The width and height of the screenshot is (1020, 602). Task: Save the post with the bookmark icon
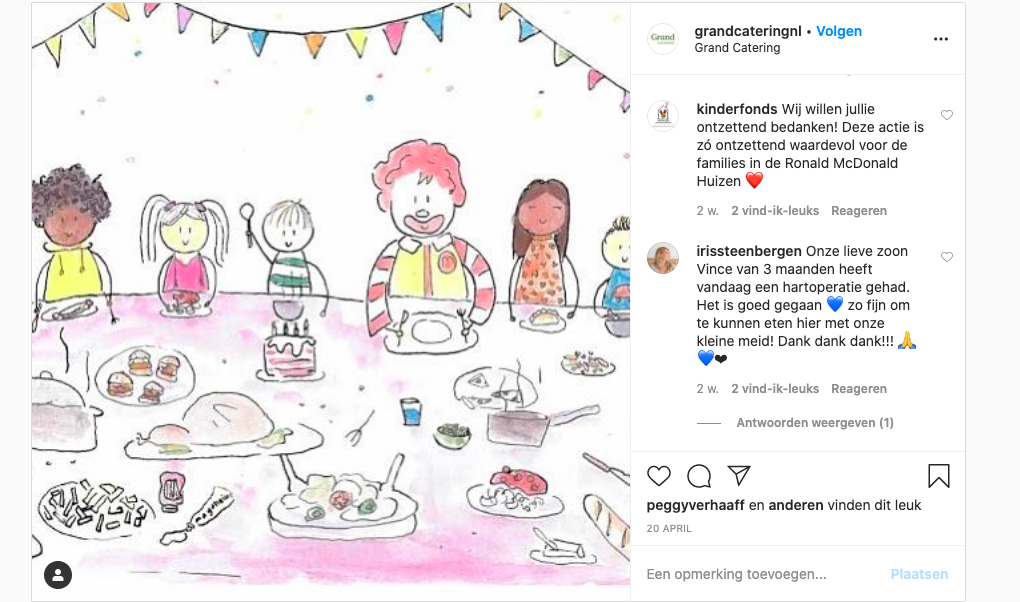(939, 476)
